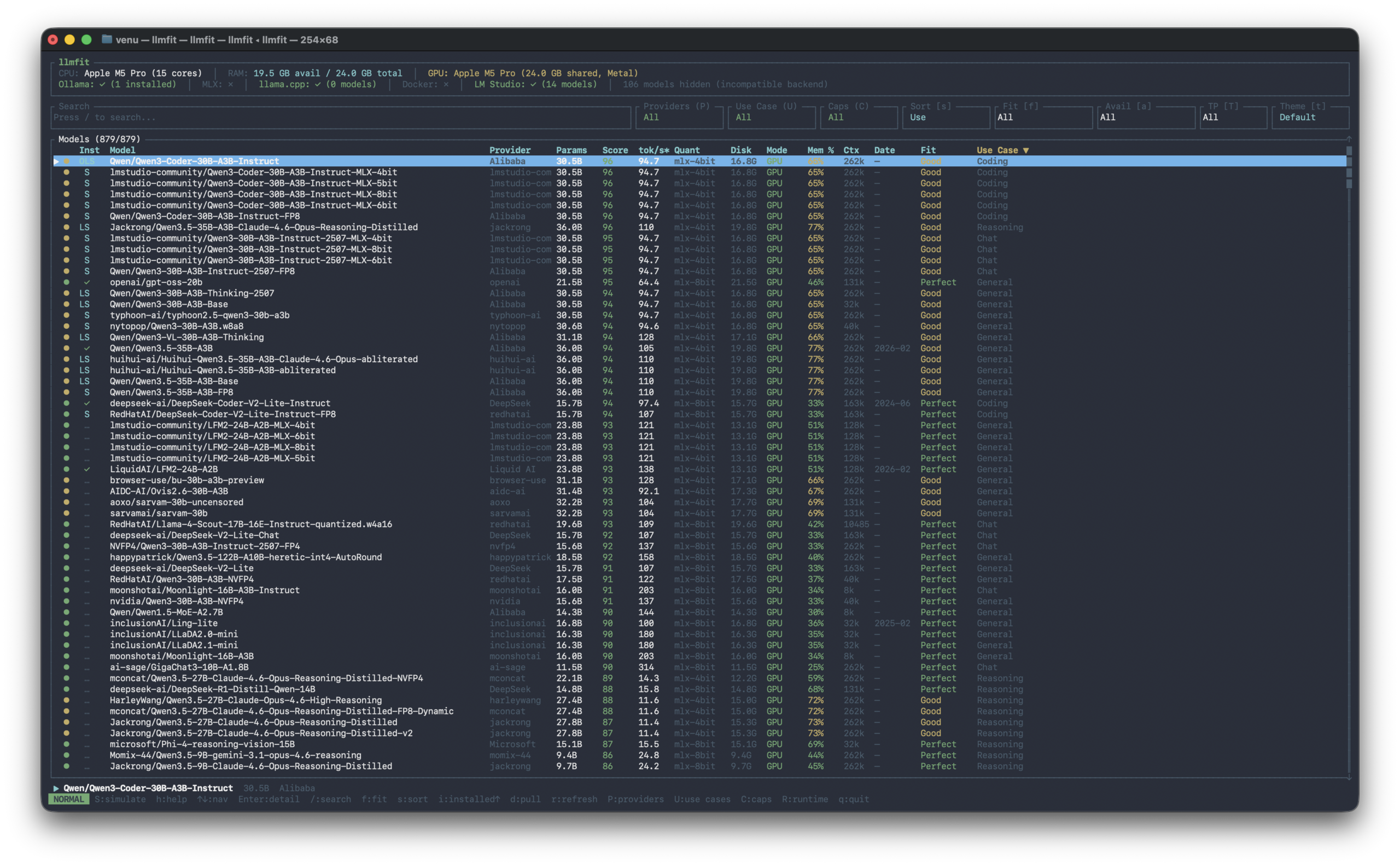Click installed checkmark for openai/gpt-oss-20b
Screen dimensions: 1400x866
tap(87, 282)
